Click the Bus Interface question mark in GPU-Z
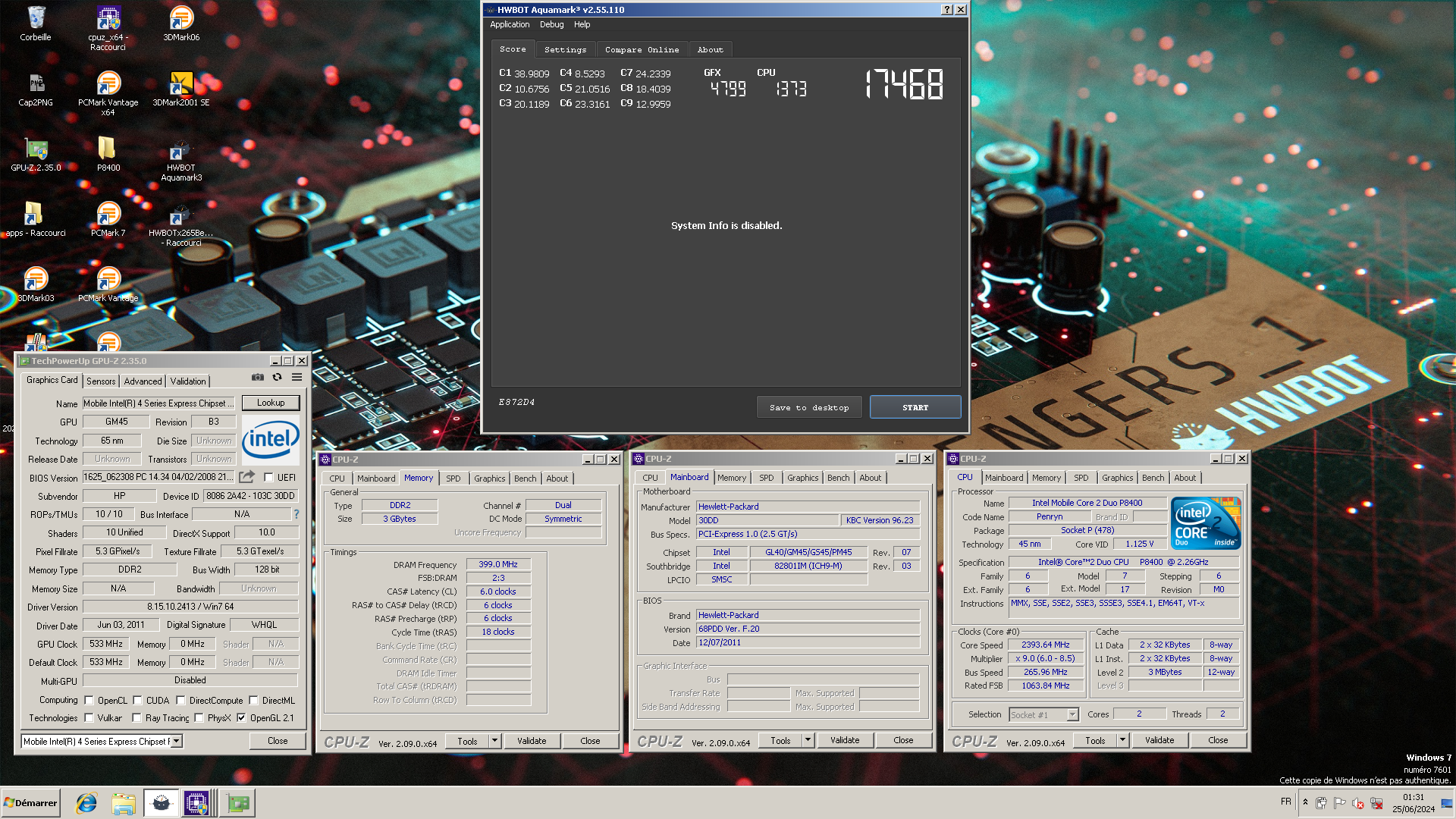The width and height of the screenshot is (1456, 819). [297, 514]
